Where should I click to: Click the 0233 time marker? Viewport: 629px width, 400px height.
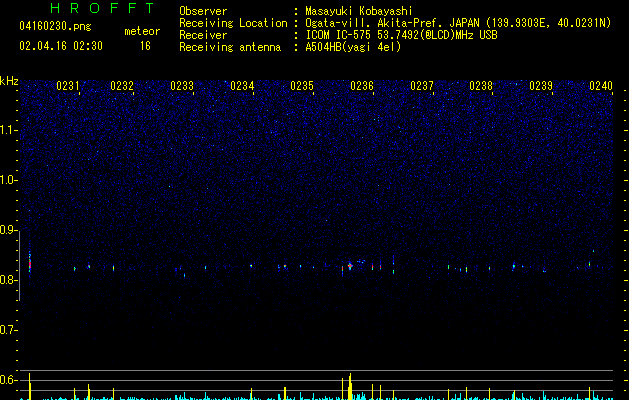pyautogui.click(x=182, y=86)
